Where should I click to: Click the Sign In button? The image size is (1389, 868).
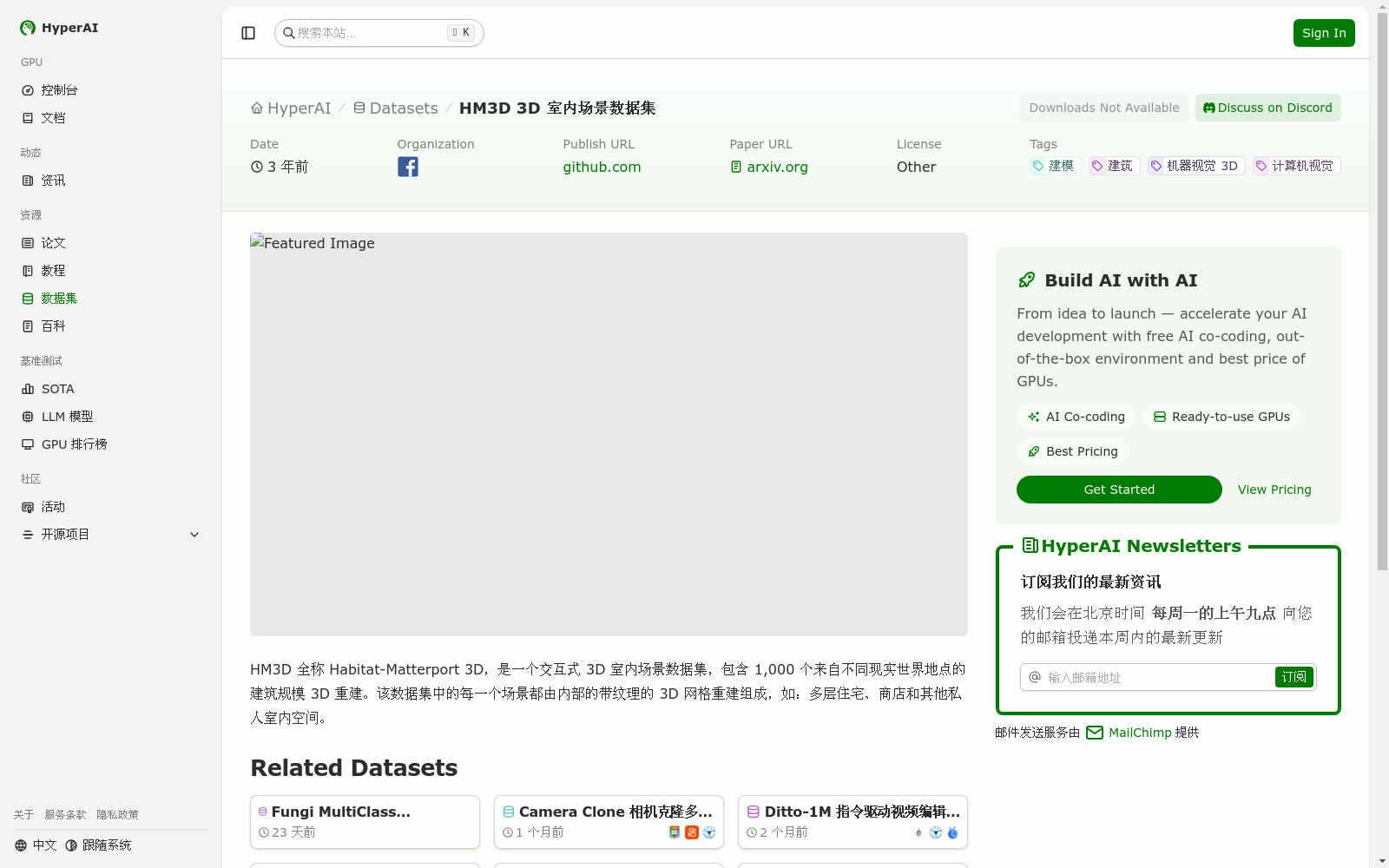click(x=1324, y=33)
